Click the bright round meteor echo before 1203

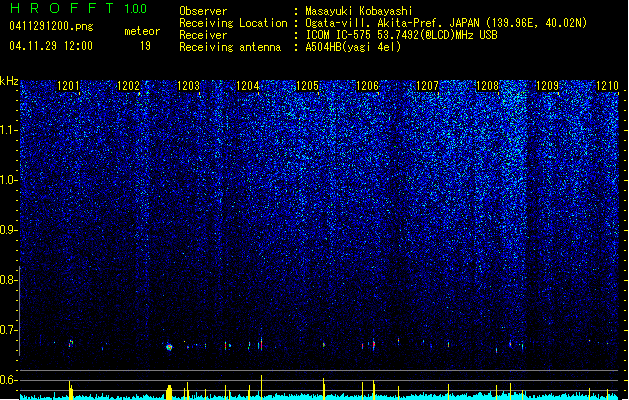tap(169, 347)
